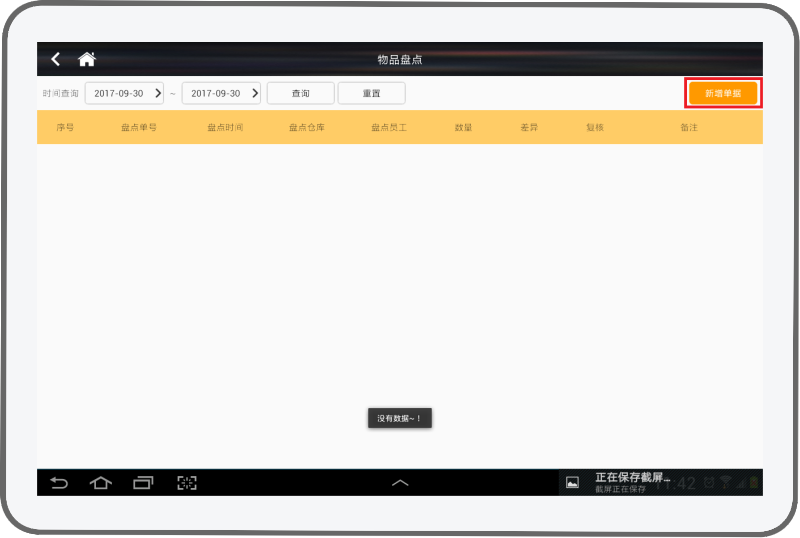
Task: Tap the 差异 column header
Action: point(529,128)
